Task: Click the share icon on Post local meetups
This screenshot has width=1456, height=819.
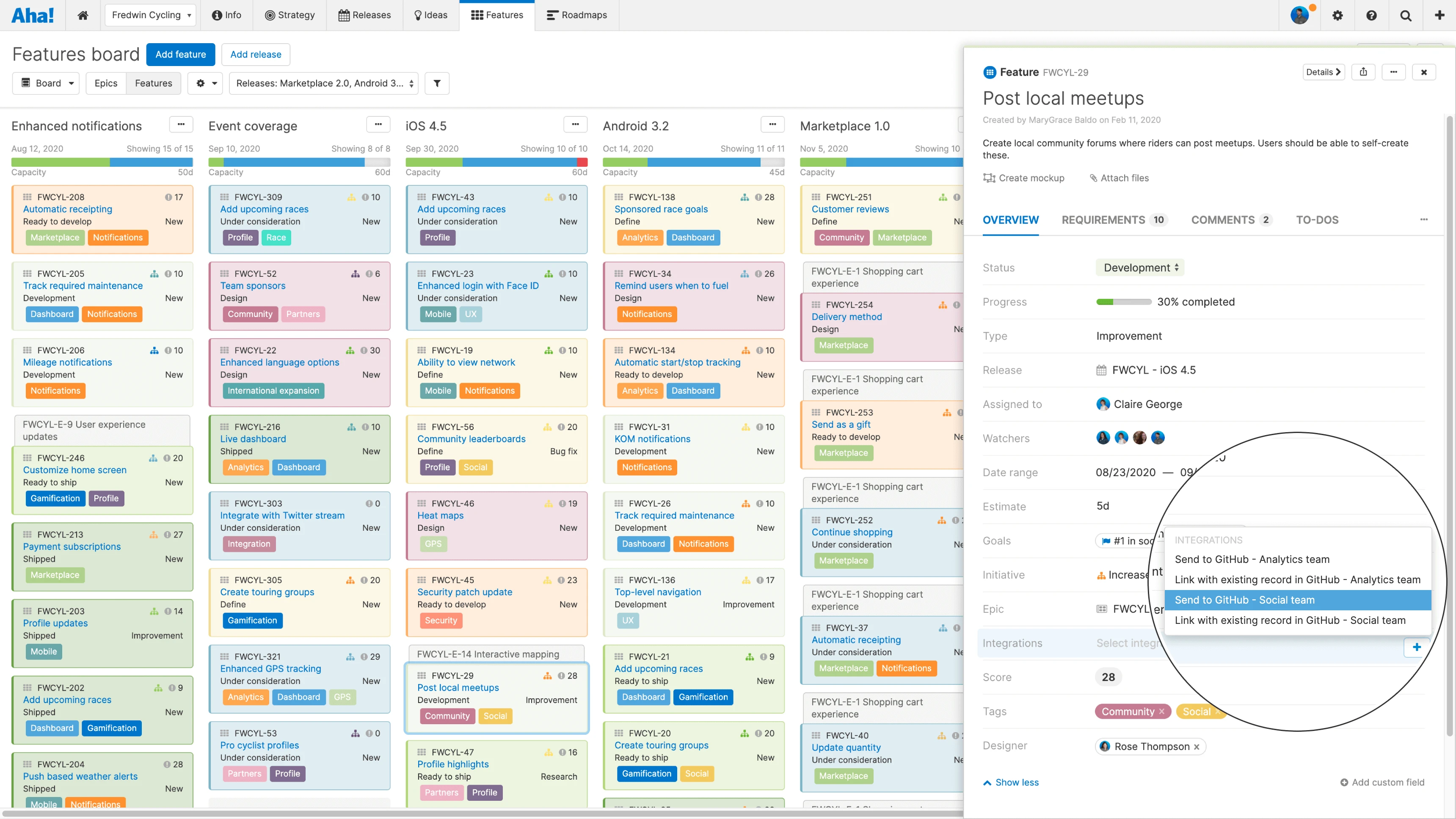Action: click(x=1364, y=72)
